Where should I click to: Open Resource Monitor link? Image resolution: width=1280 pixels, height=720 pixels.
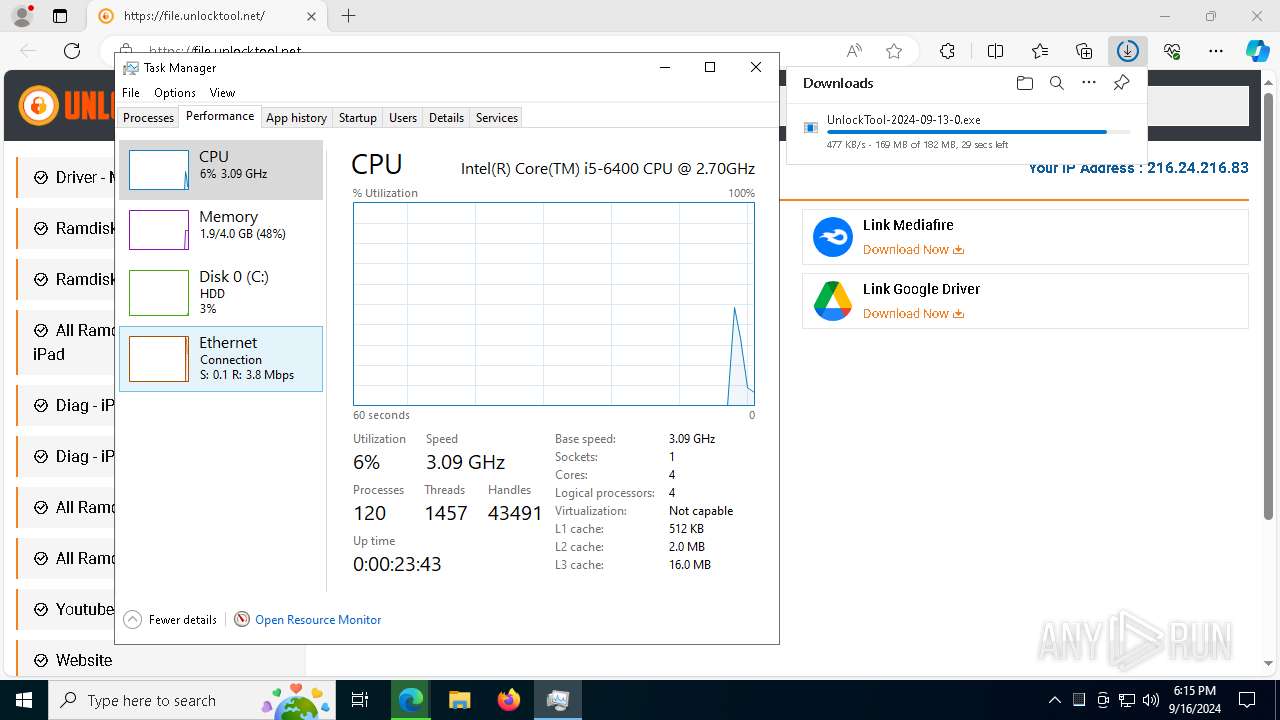[318, 620]
